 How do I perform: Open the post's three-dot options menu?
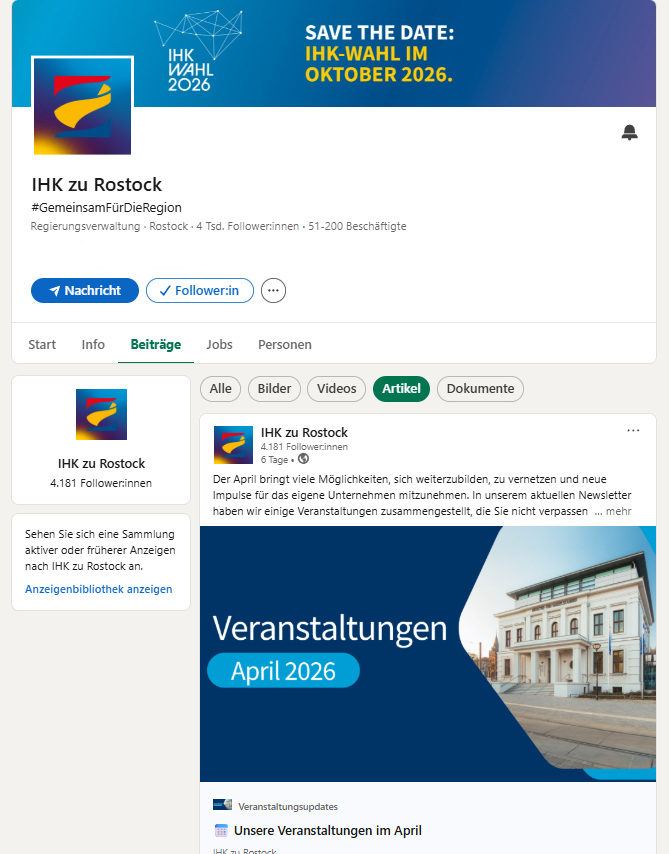633,431
